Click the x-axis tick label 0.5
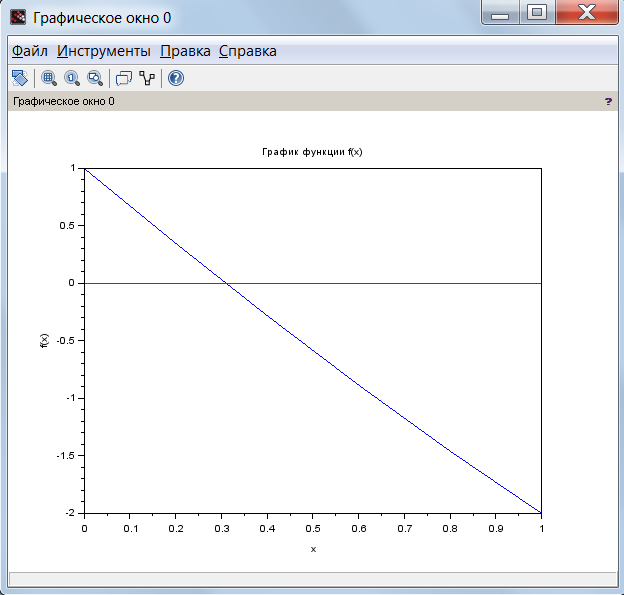Viewport: 624px width, 595px height. click(313, 529)
